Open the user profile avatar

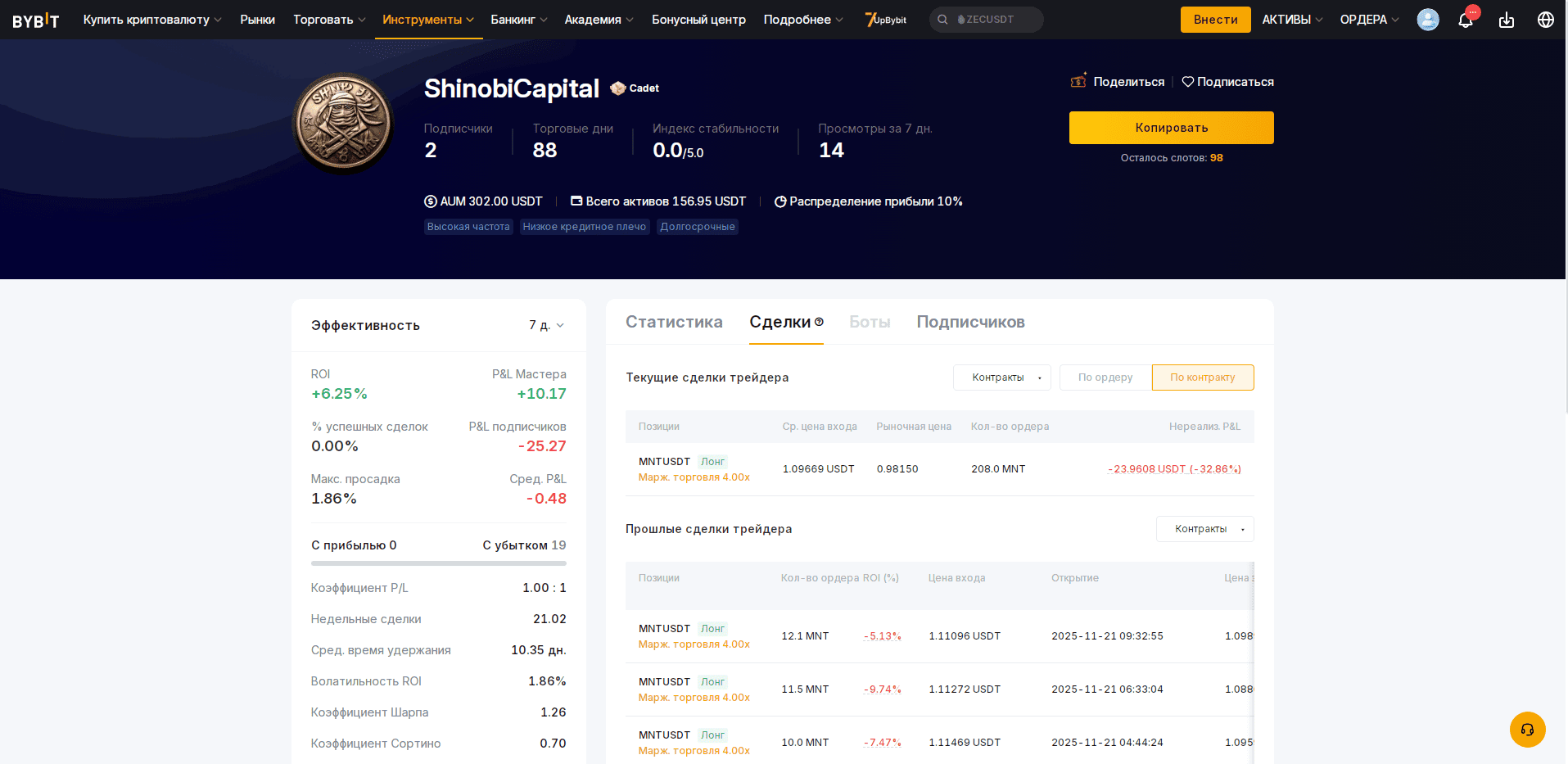click(x=1428, y=20)
